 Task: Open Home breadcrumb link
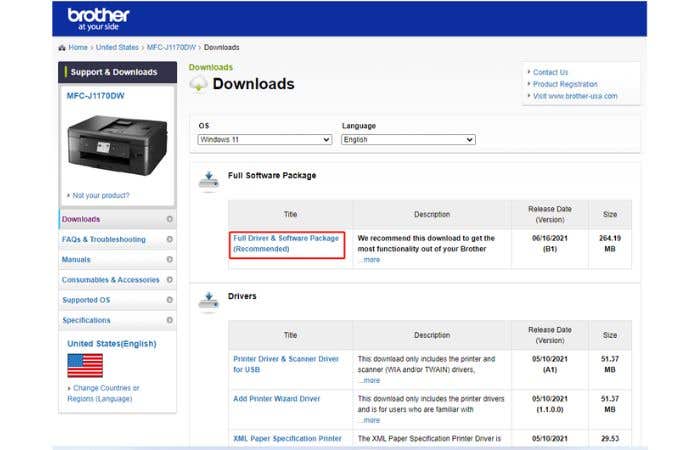click(x=78, y=47)
